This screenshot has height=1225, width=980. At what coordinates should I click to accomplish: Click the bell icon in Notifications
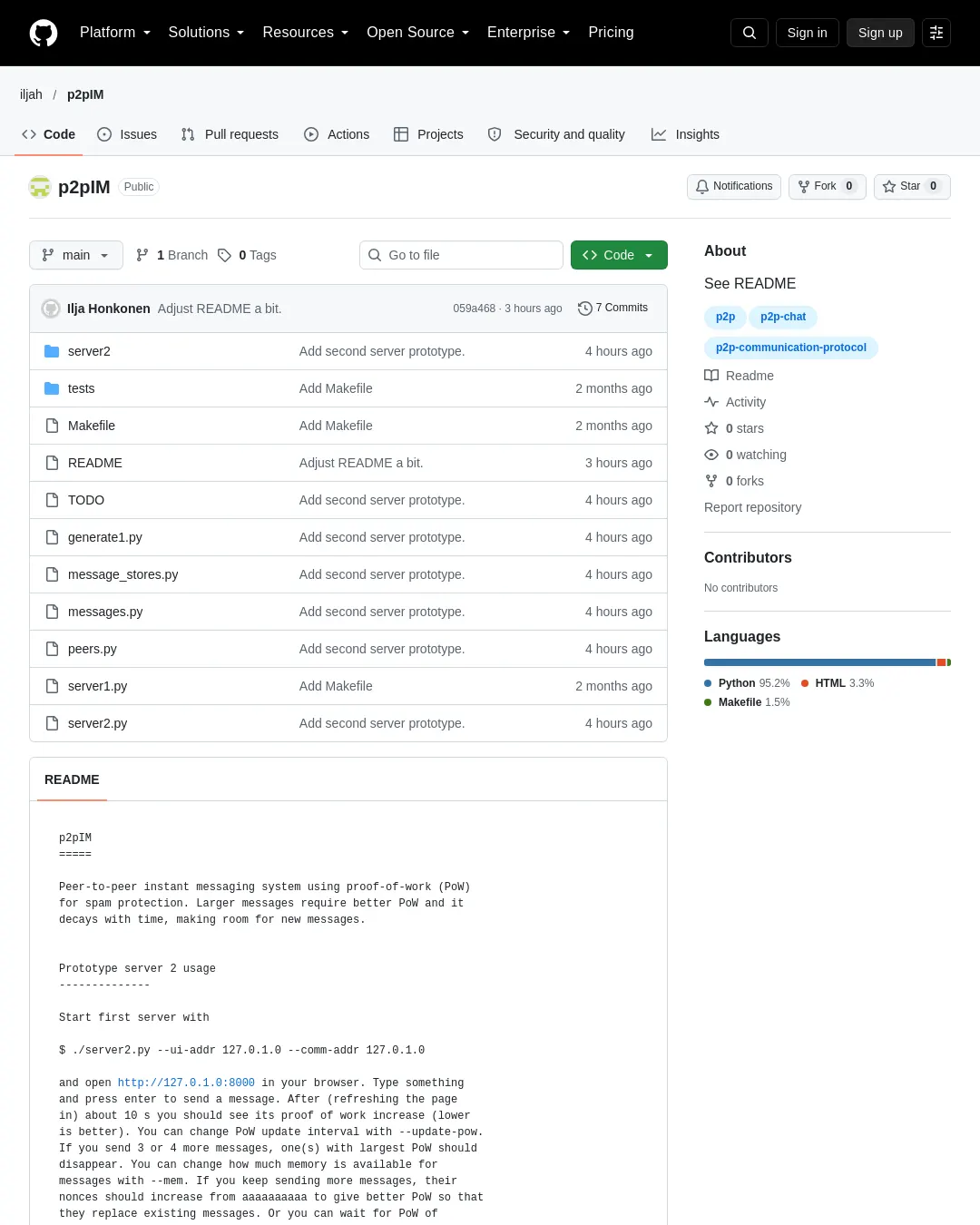(x=702, y=186)
